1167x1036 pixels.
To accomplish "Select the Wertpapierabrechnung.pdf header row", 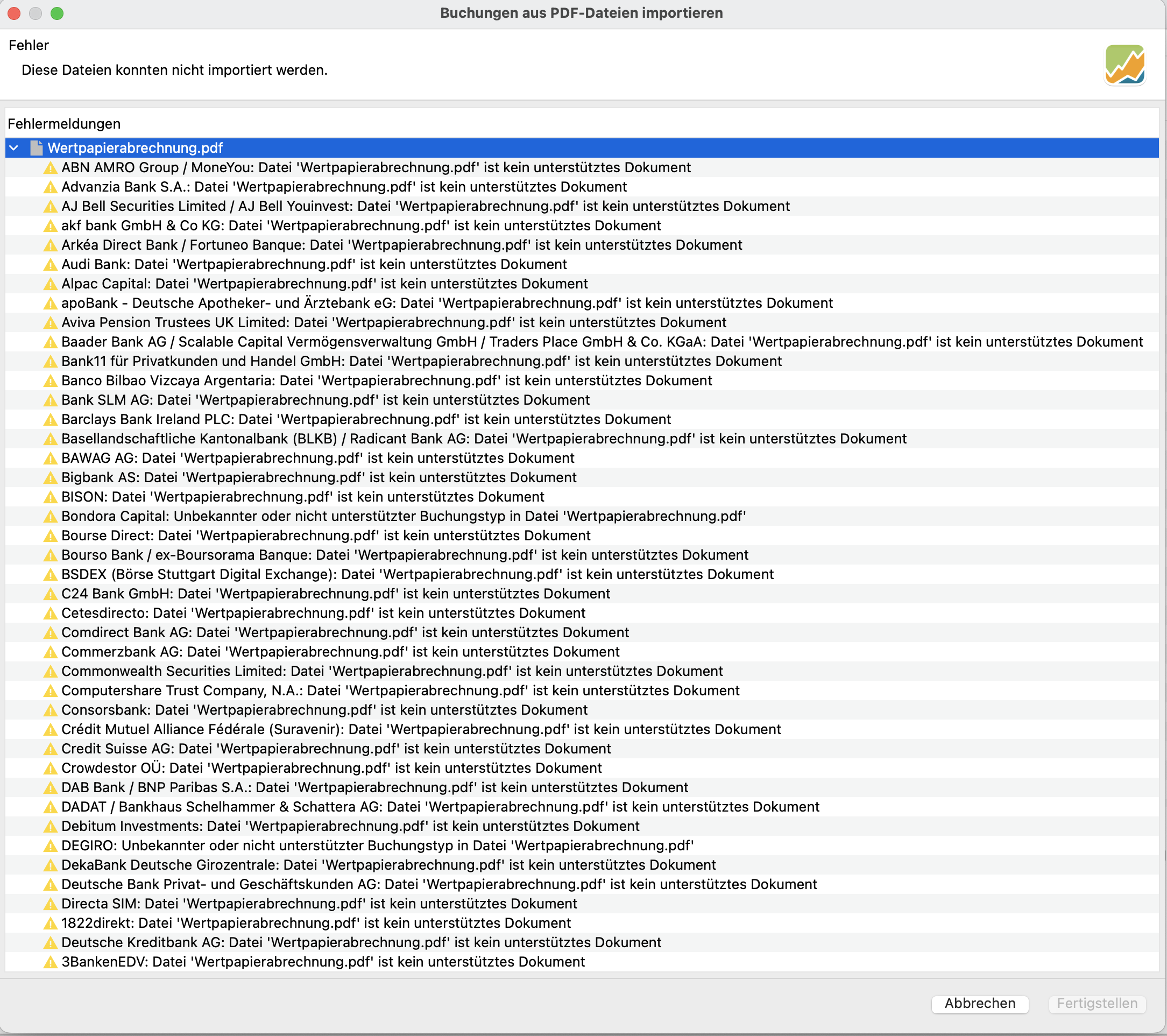I will 135,148.
